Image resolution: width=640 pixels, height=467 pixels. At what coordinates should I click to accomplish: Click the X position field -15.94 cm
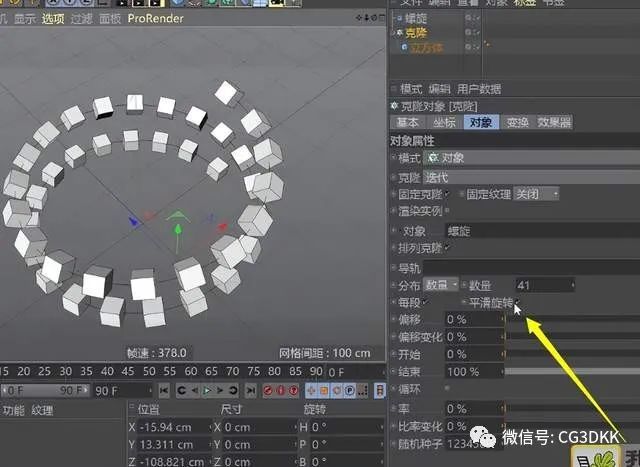coord(174,427)
